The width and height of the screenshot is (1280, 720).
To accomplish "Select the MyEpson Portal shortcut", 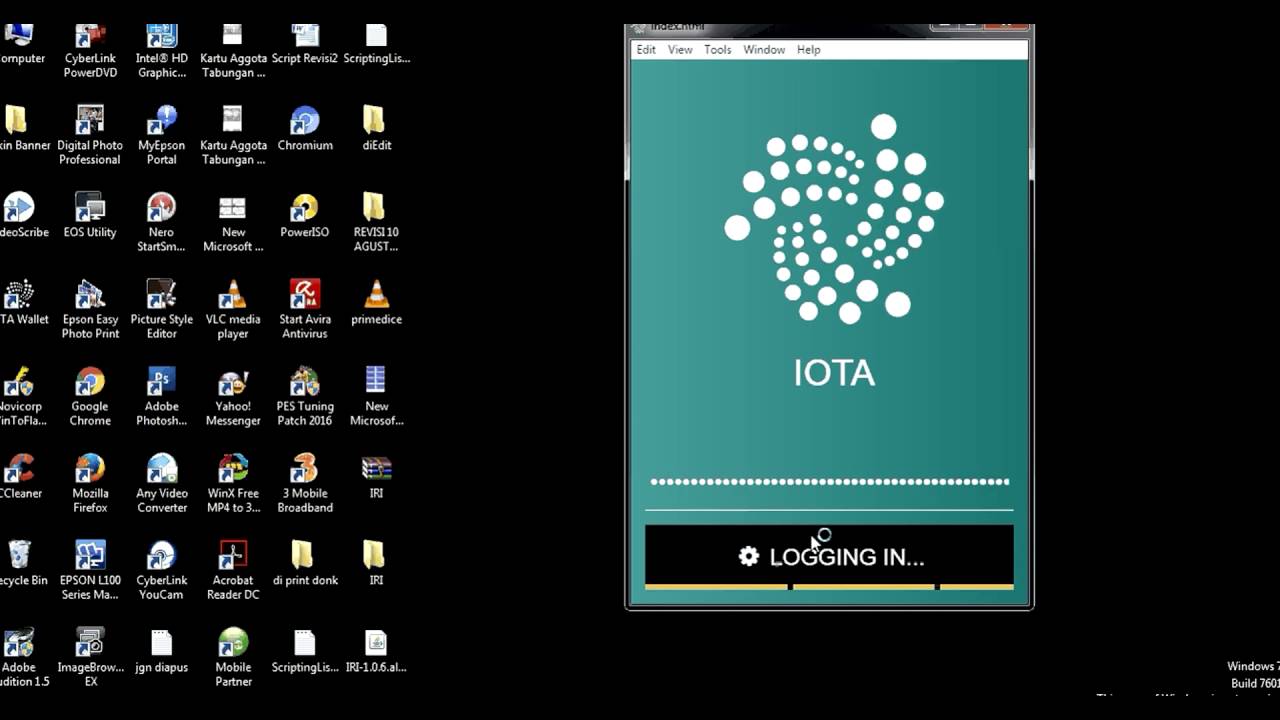I will click(162, 135).
